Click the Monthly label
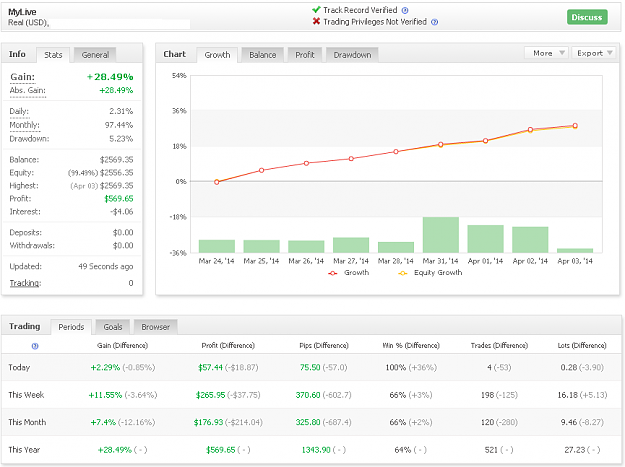 (x=24, y=125)
